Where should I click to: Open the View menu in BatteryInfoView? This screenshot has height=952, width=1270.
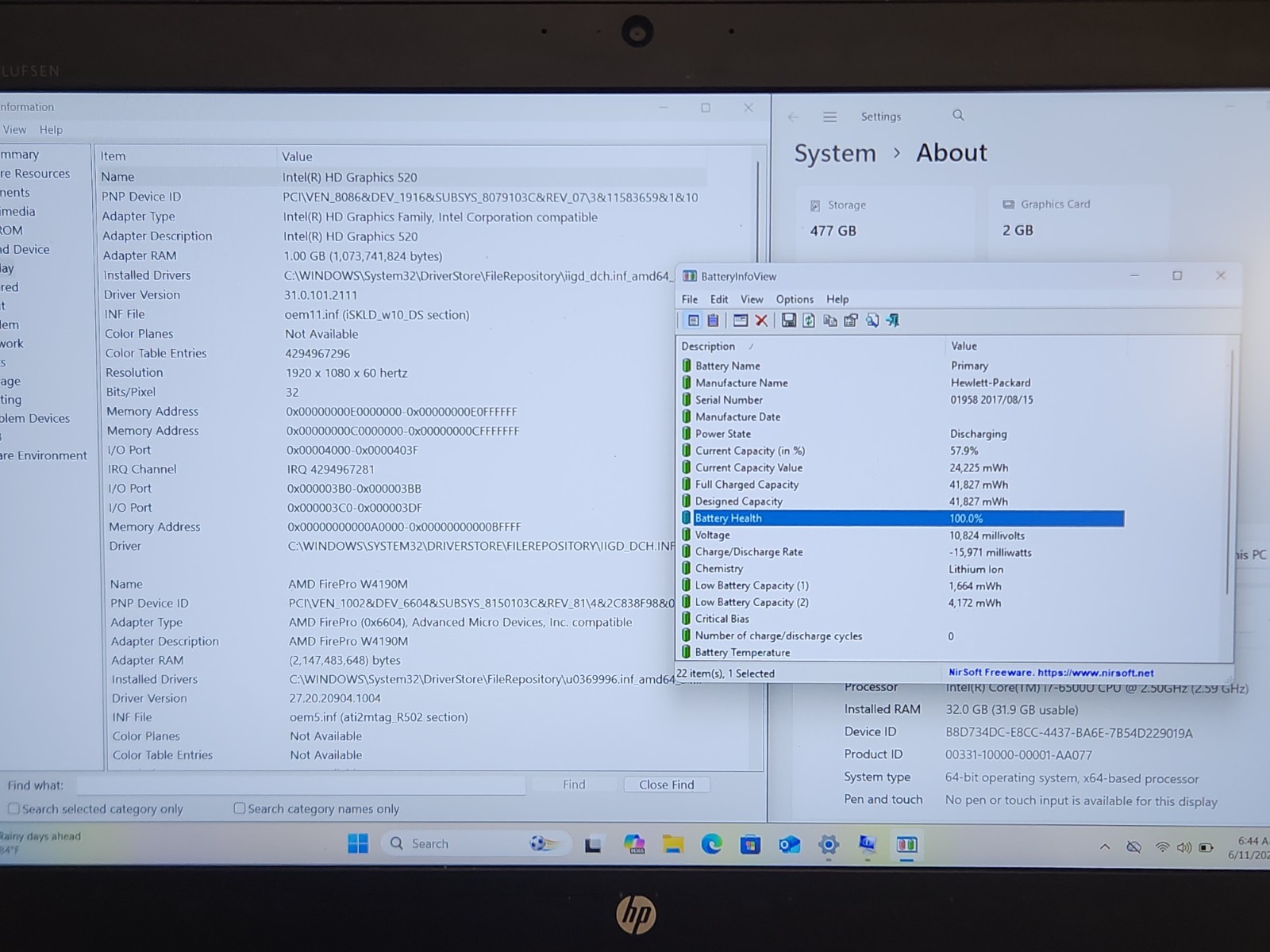point(752,299)
